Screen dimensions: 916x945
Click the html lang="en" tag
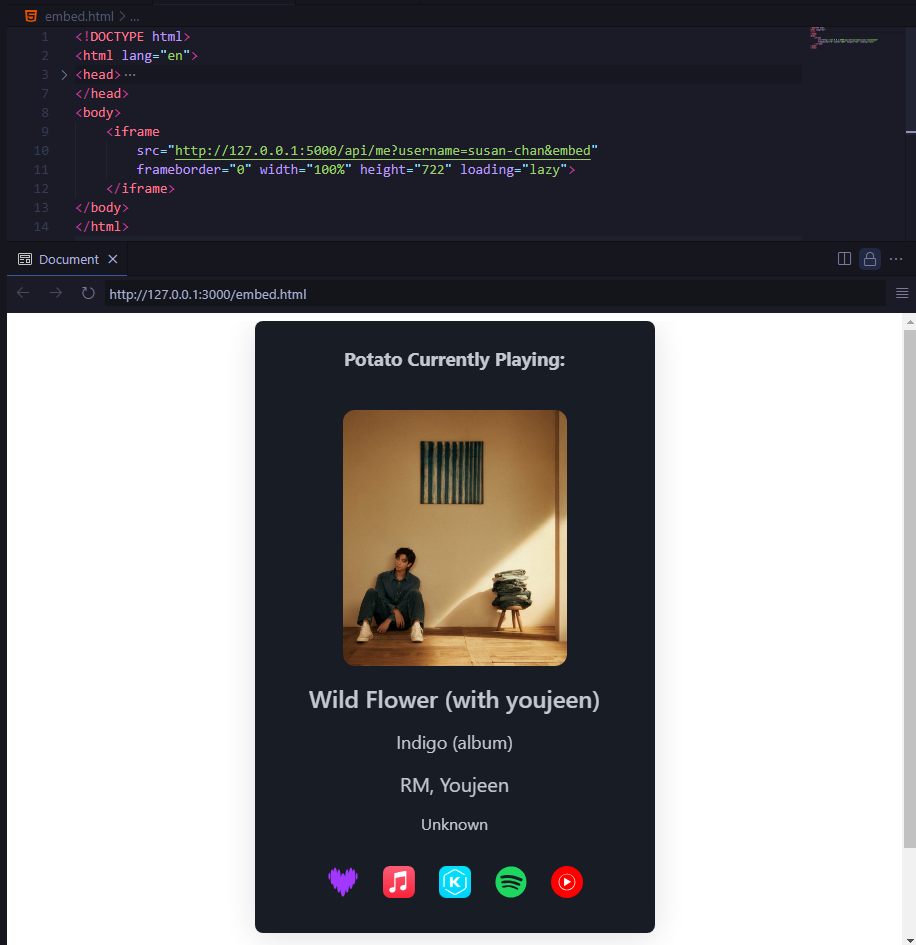(137, 56)
